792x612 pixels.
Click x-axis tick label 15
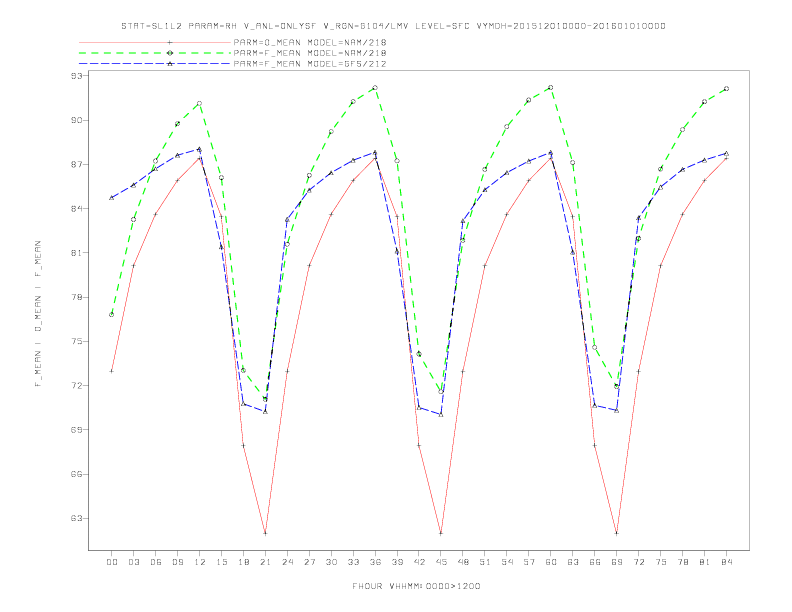(221, 562)
